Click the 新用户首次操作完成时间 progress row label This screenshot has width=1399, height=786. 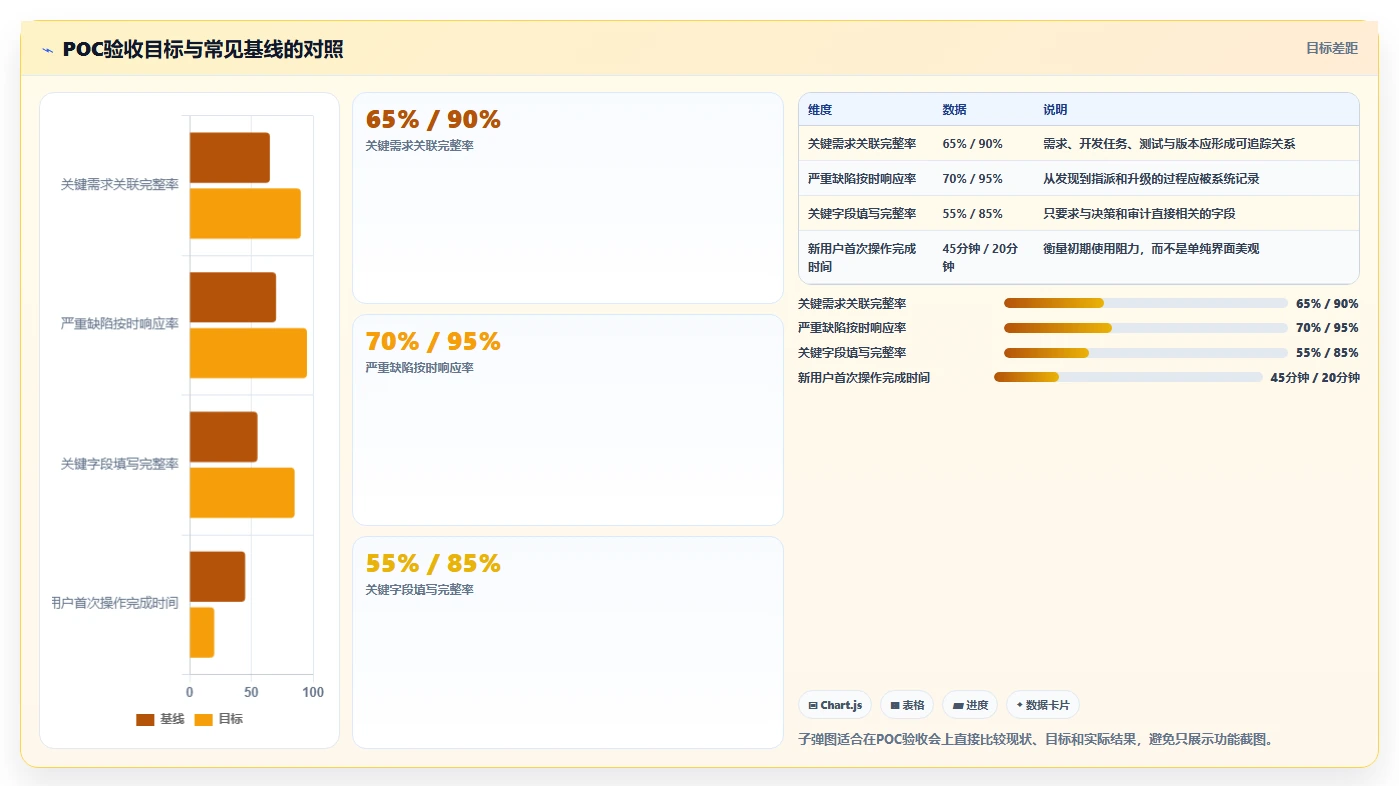(864, 378)
